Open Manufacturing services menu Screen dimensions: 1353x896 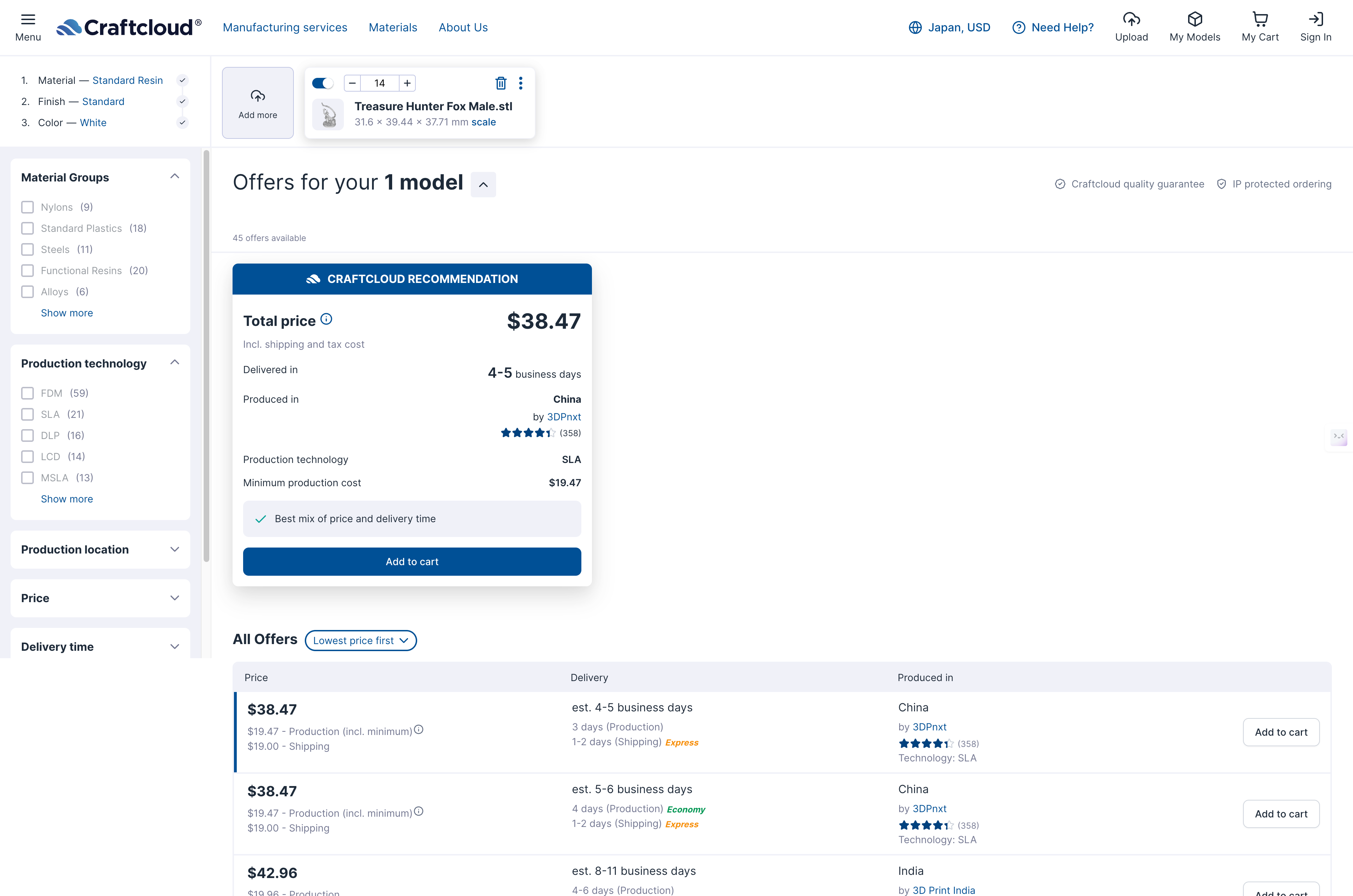(285, 27)
